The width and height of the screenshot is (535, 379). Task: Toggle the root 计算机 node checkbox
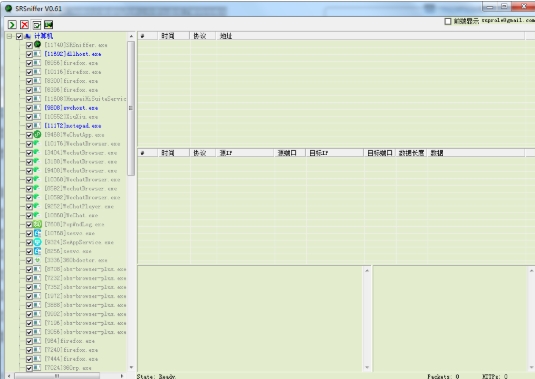pos(19,36)
